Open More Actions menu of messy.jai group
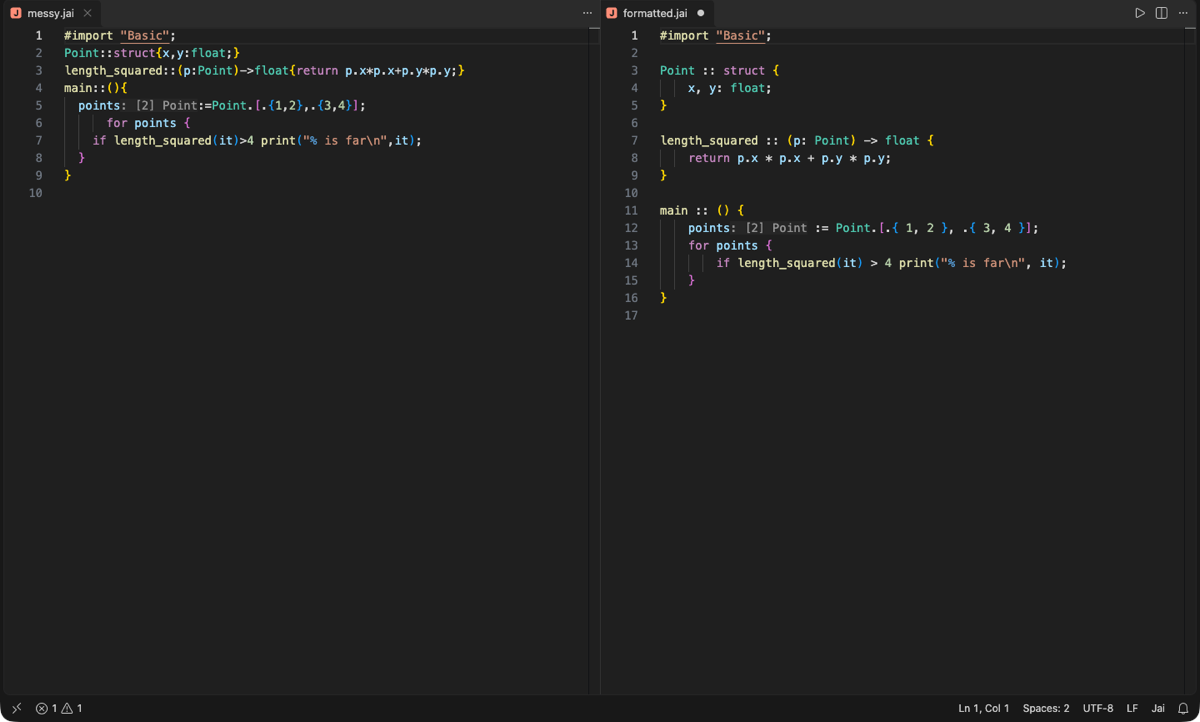Viewport: 1200px width, 722px height. pos(587,13)
